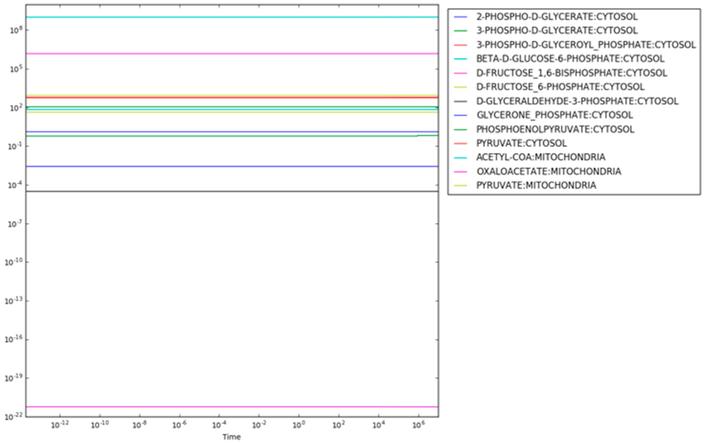This screenshot has height=444, width=705.
Task: Select the 3-PHOSPHO-D-GLYCERATE:CYTOSOL legend entry
Action: [x=555, y=31]
